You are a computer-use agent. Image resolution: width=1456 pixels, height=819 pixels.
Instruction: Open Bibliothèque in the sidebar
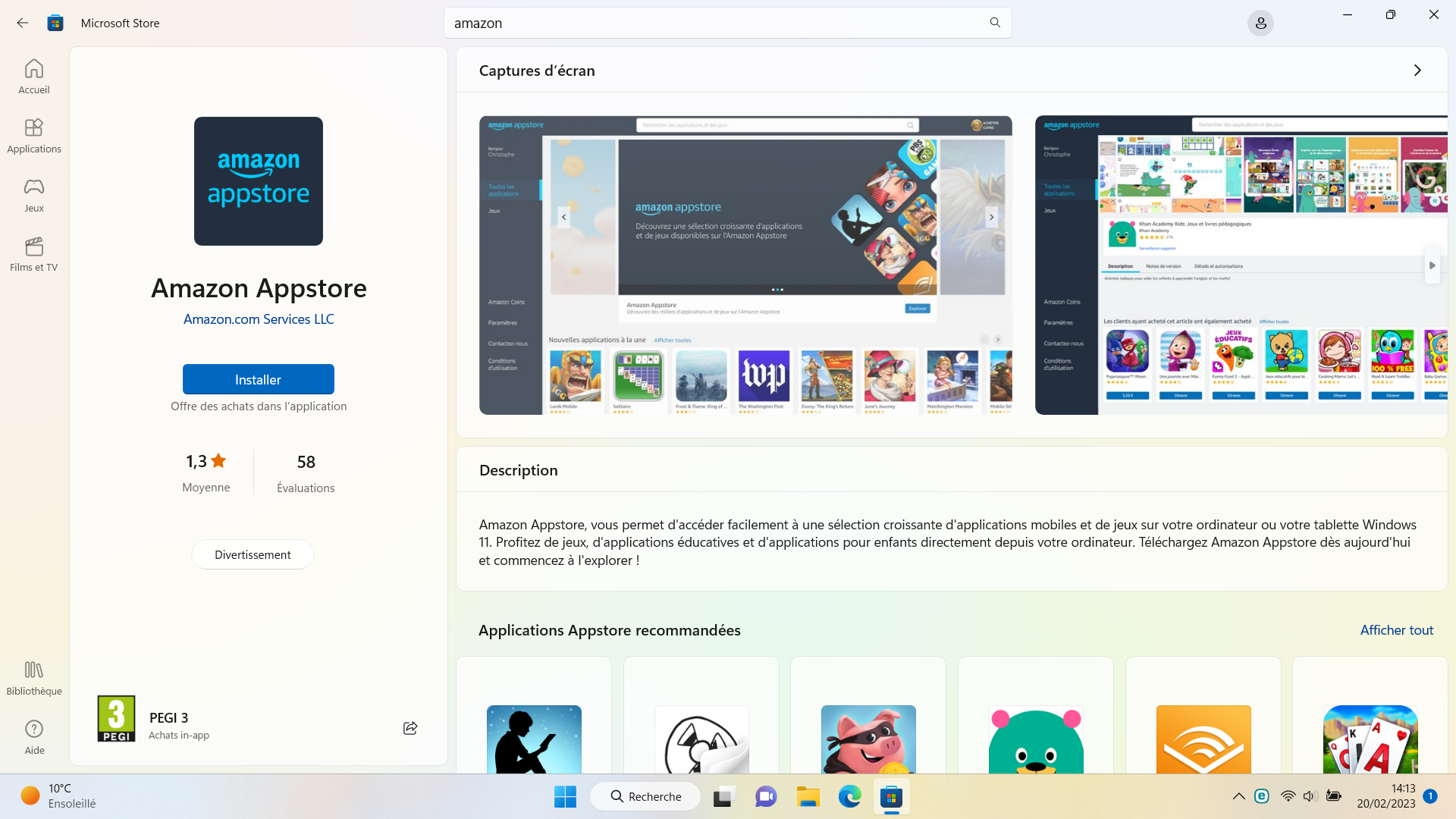pos(34,678)
